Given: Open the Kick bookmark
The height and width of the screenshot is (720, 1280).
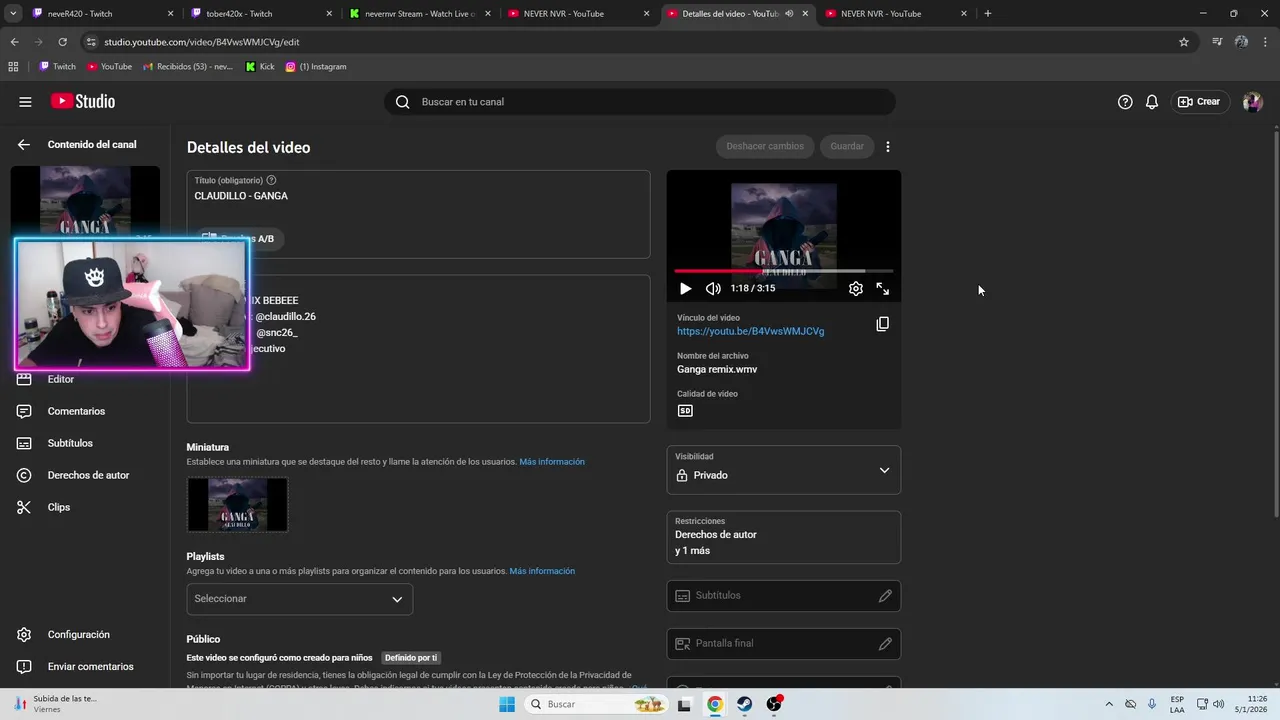Looking at the screenshot, I should (259, 67).
